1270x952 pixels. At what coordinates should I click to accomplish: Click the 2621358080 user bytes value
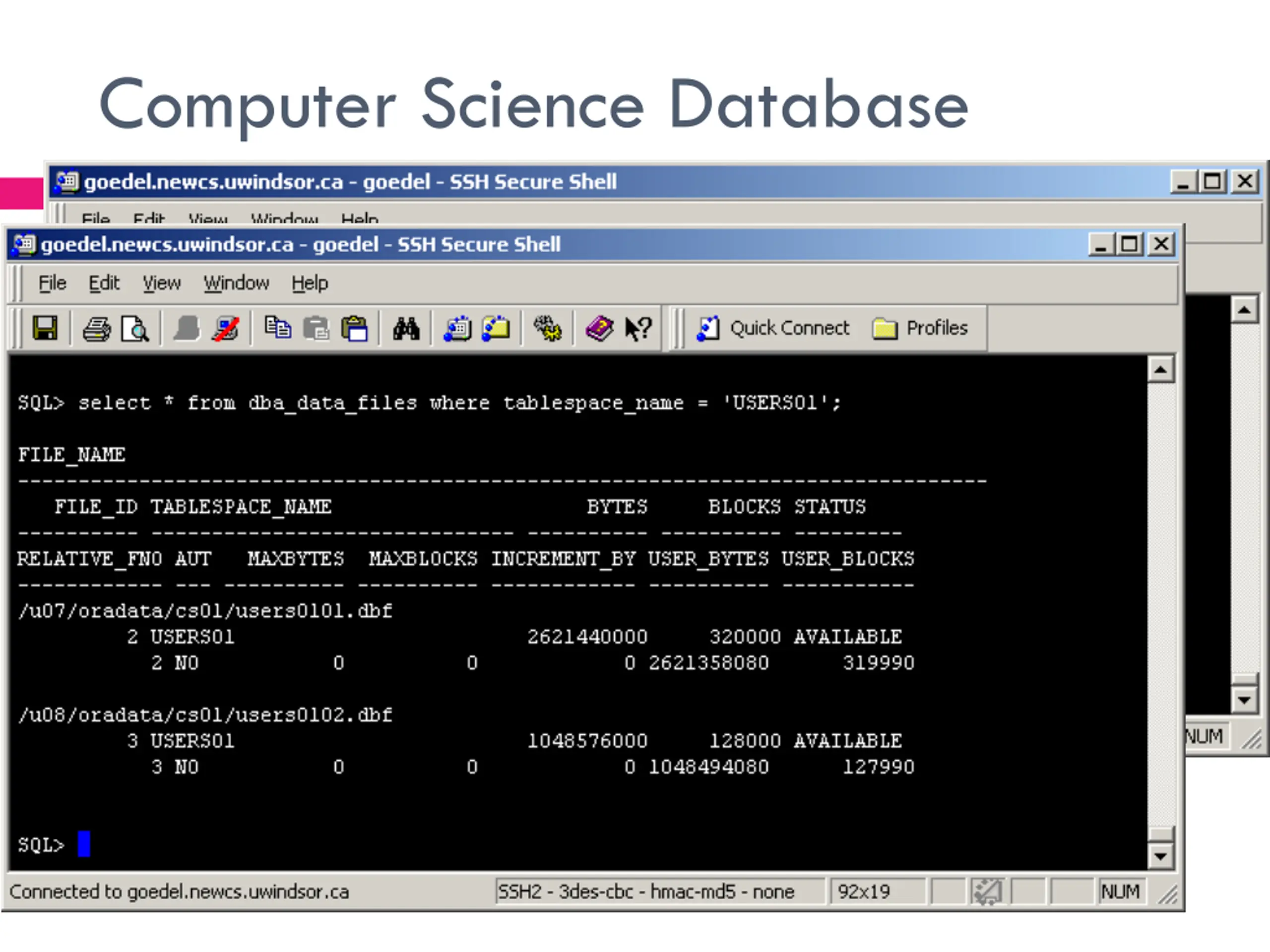coord(708,663)
